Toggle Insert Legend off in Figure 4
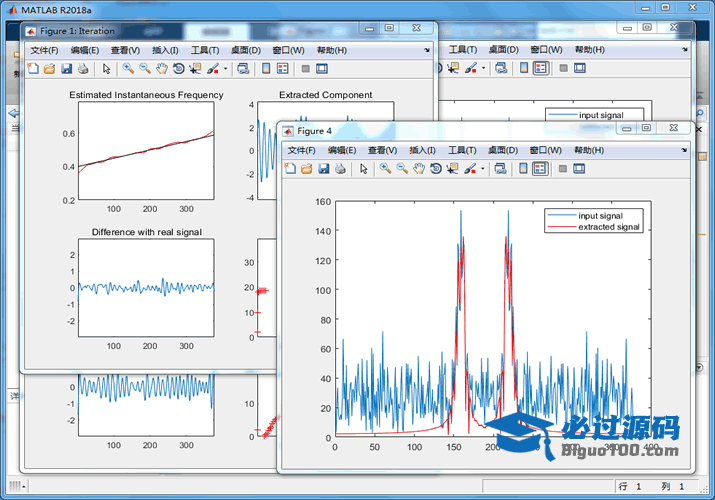Image resolution: width=715 pixels, height=500 pixels. coord(540,169)
